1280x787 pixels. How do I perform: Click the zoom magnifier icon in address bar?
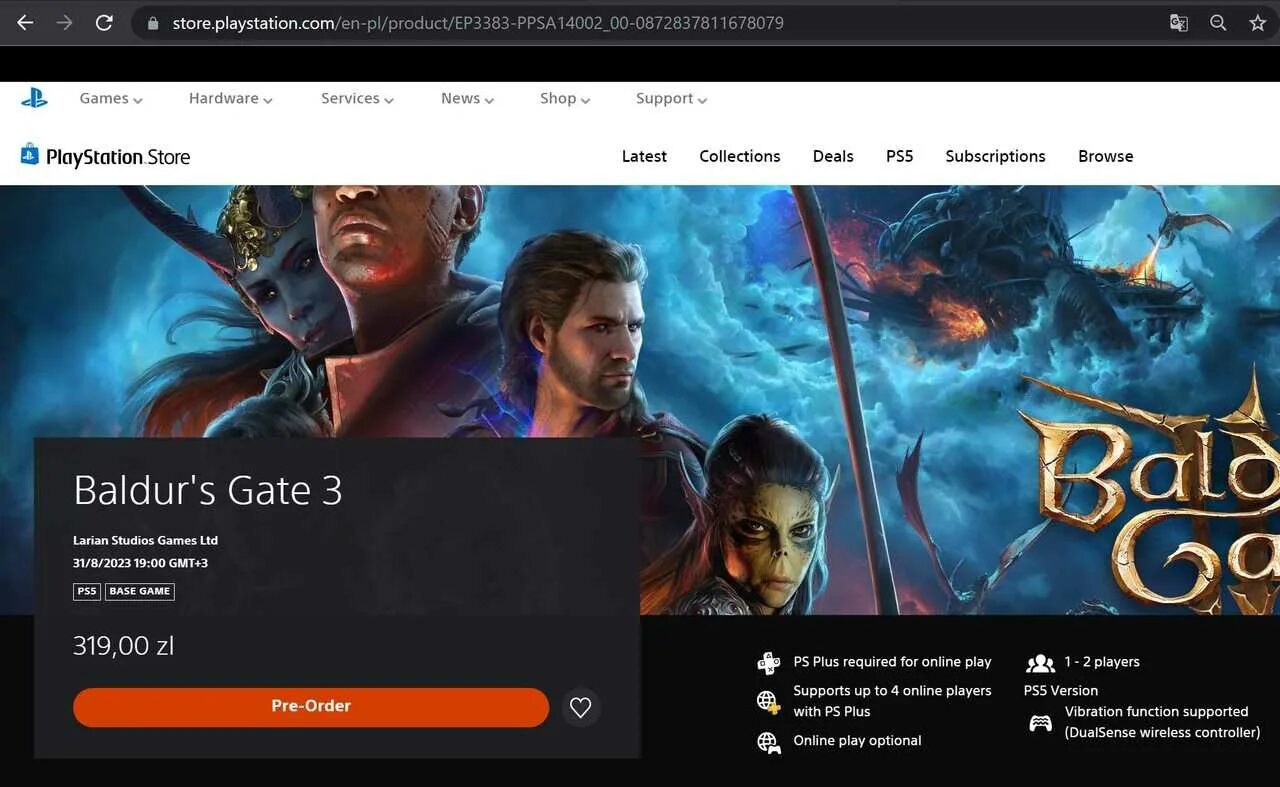1218,22
